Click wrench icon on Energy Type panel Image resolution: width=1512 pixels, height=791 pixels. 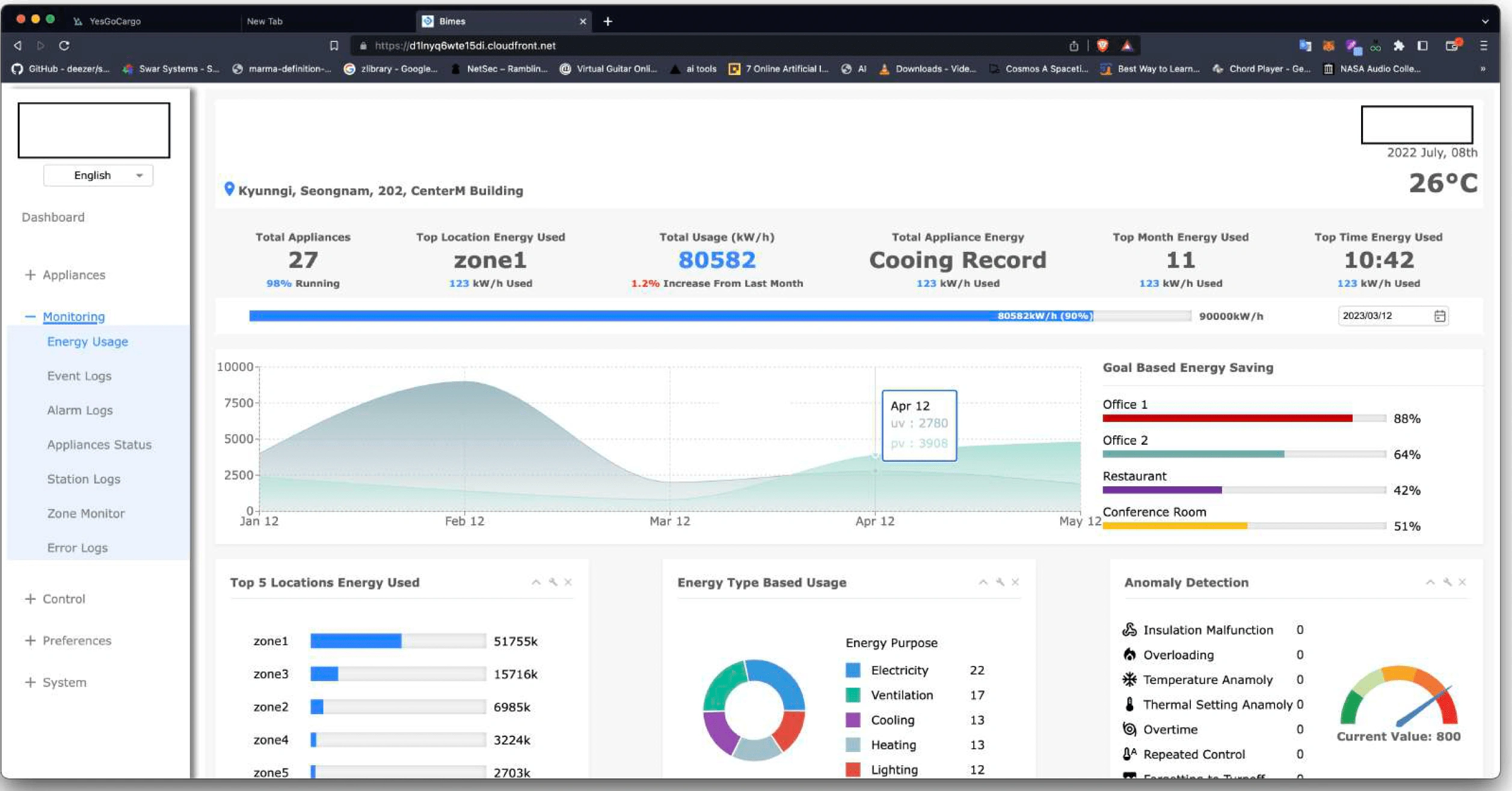click(x=1000, y=582)
